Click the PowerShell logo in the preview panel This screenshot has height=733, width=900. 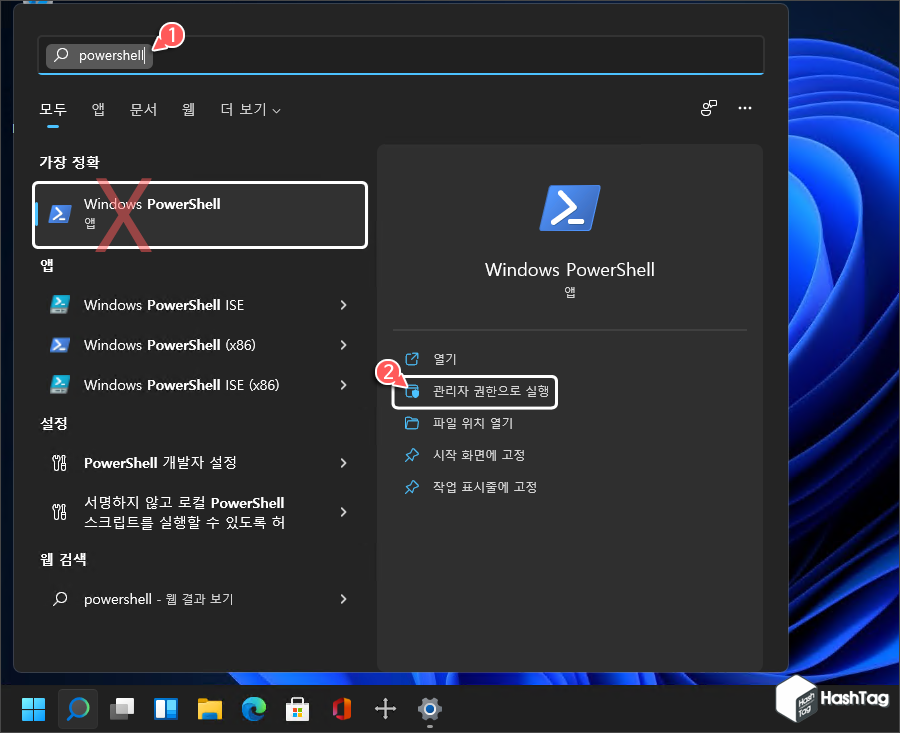[x=569, y=208]
